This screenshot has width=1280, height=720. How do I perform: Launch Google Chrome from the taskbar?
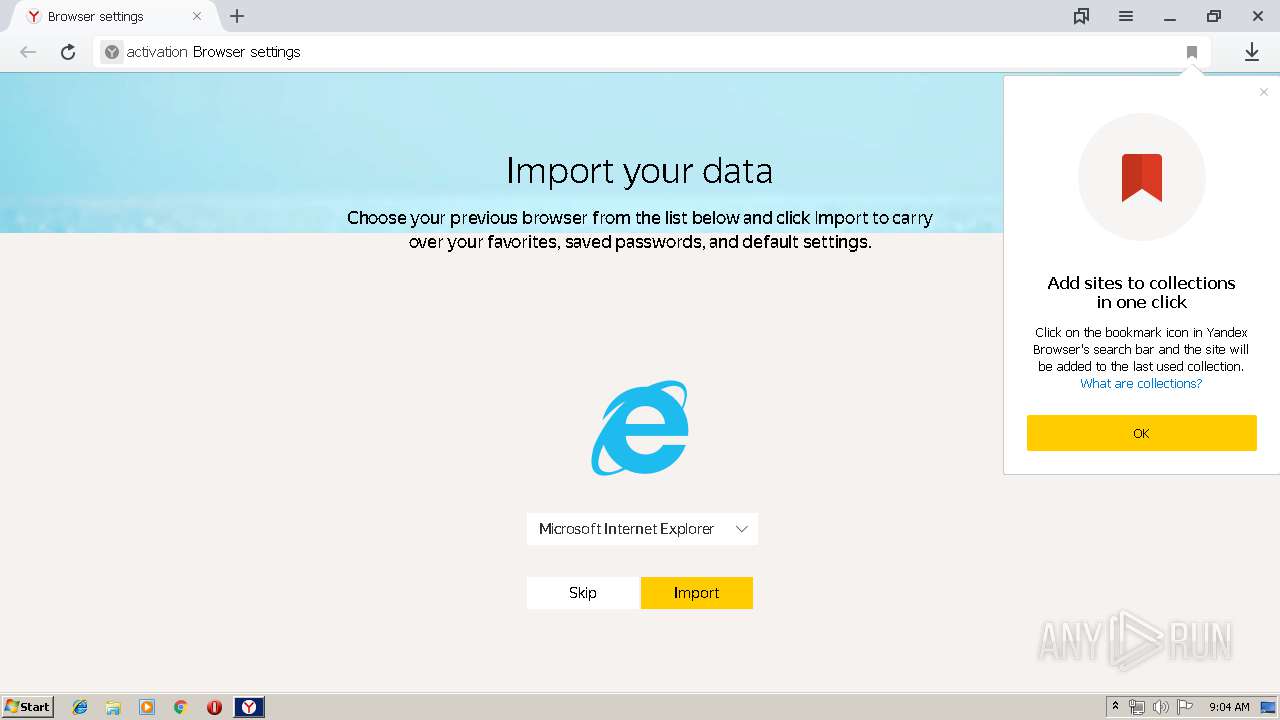pos(181,707)
